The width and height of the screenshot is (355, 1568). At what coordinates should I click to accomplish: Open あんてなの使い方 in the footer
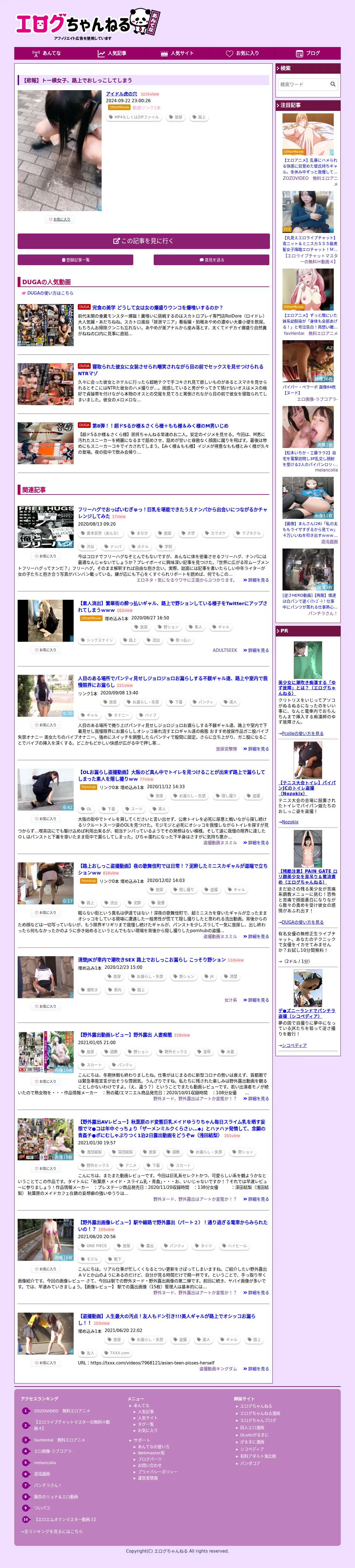[153, 1446]
